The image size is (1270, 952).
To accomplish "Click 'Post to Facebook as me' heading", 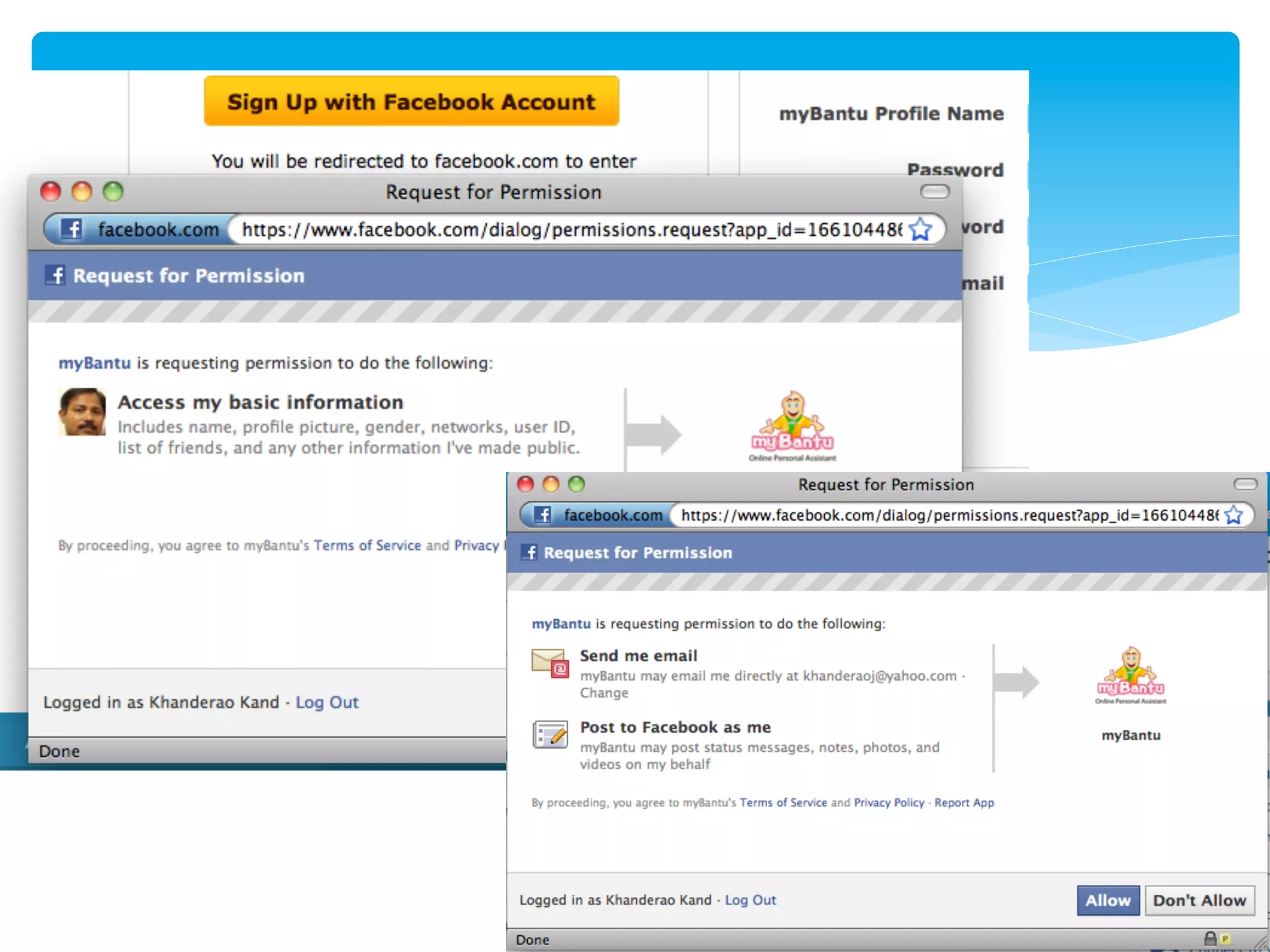I will click(675, 727).
